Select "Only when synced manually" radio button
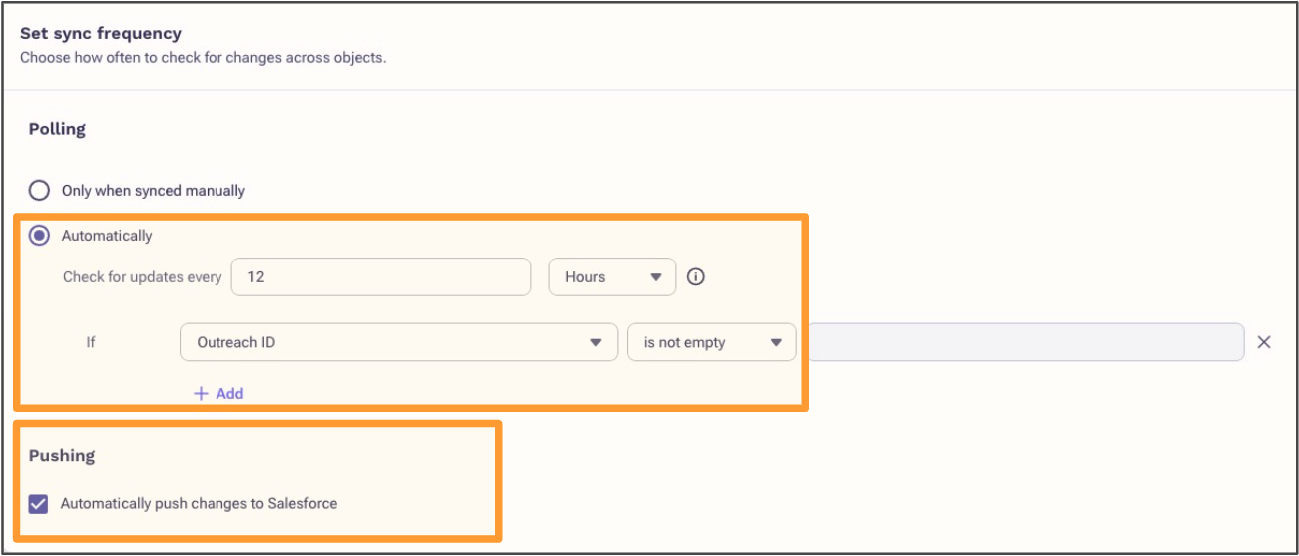Screen dimensions: 1299x556 (39, 190)
